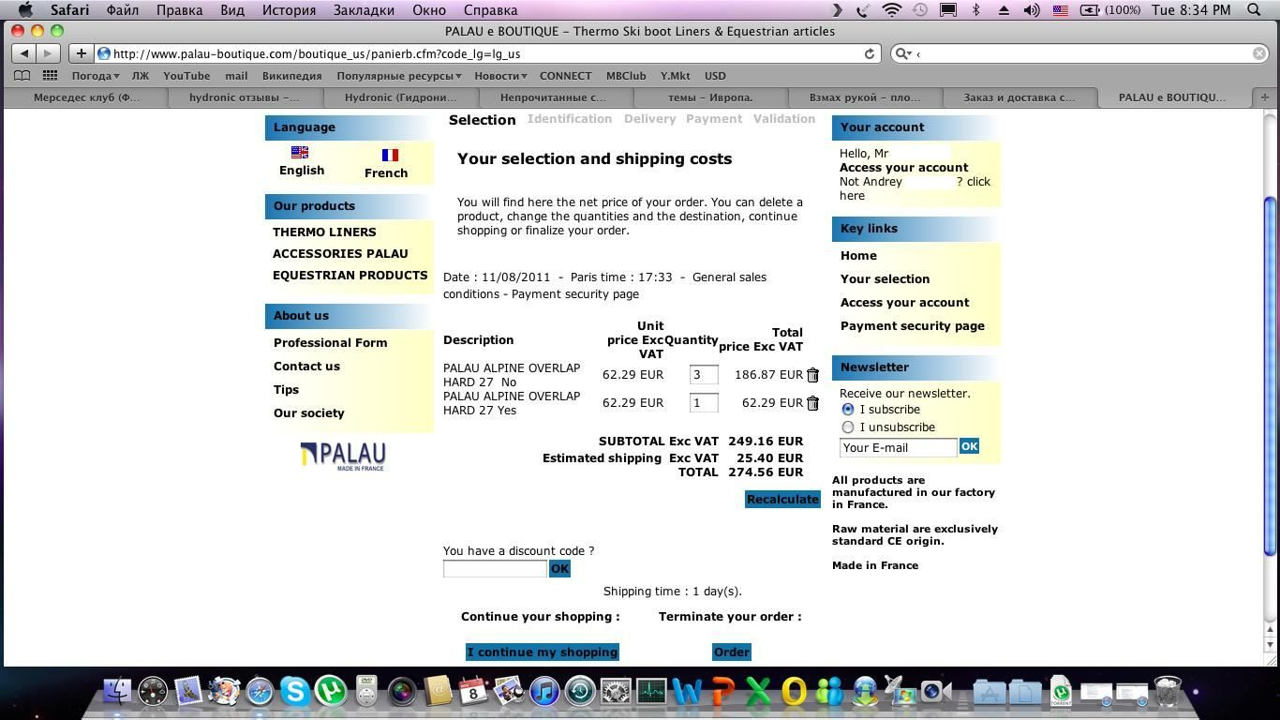1280x720 pixels.
Task: Open Популярные ресурсы bookmarks dropdown
Action: [398, 76]
